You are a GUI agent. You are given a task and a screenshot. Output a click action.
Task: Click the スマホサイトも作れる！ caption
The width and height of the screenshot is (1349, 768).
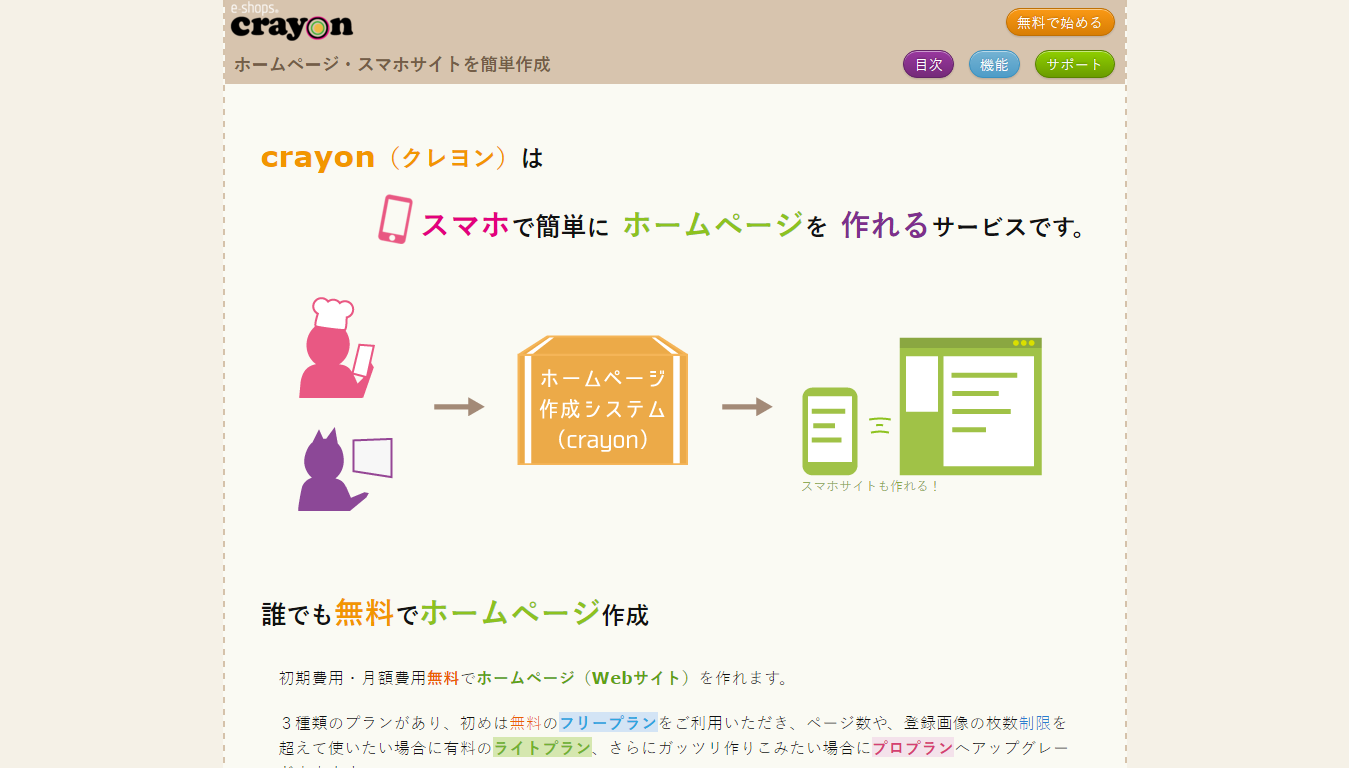coord(870,486)
